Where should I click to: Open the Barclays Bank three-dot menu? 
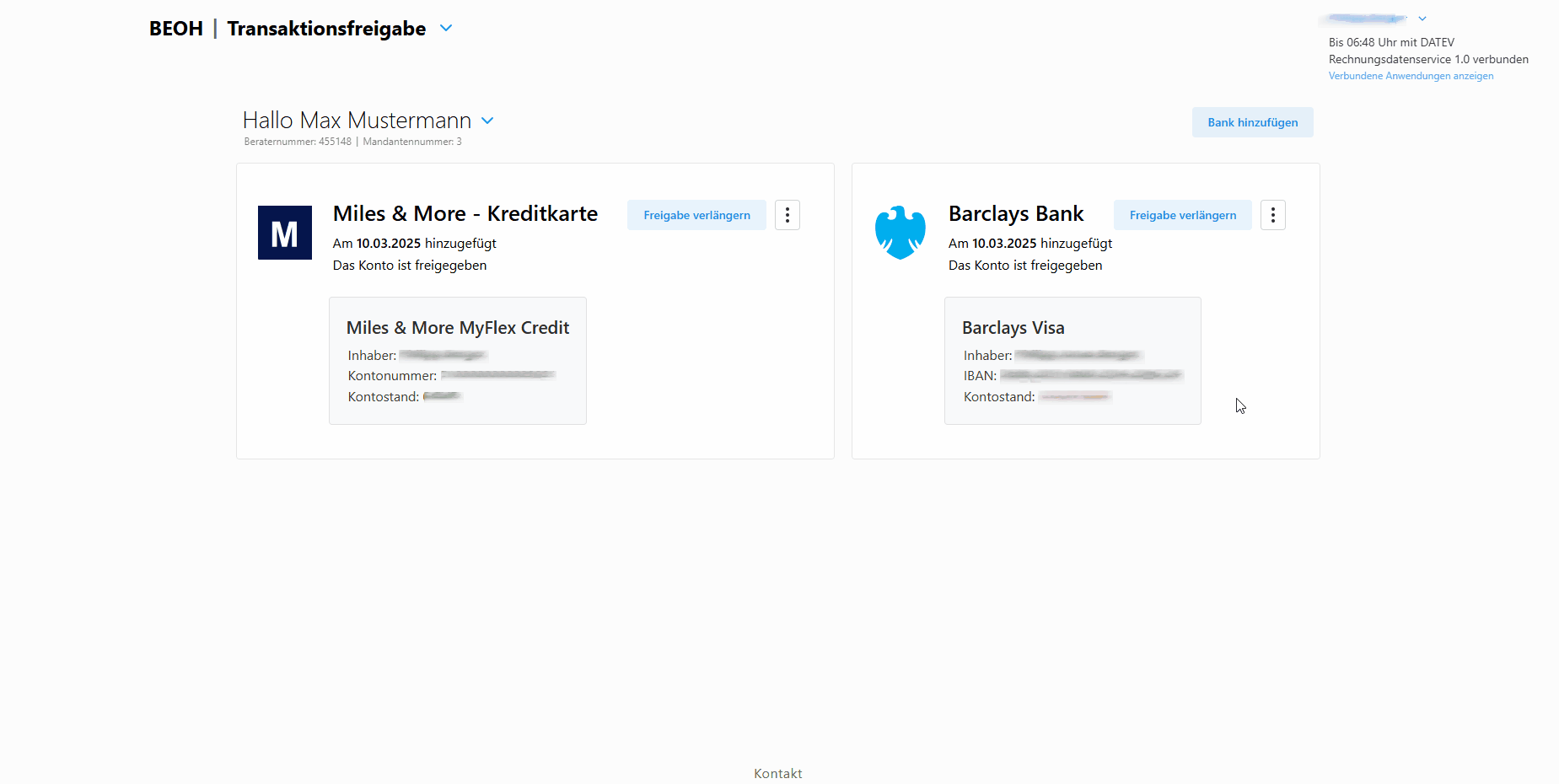point(1272,215)
